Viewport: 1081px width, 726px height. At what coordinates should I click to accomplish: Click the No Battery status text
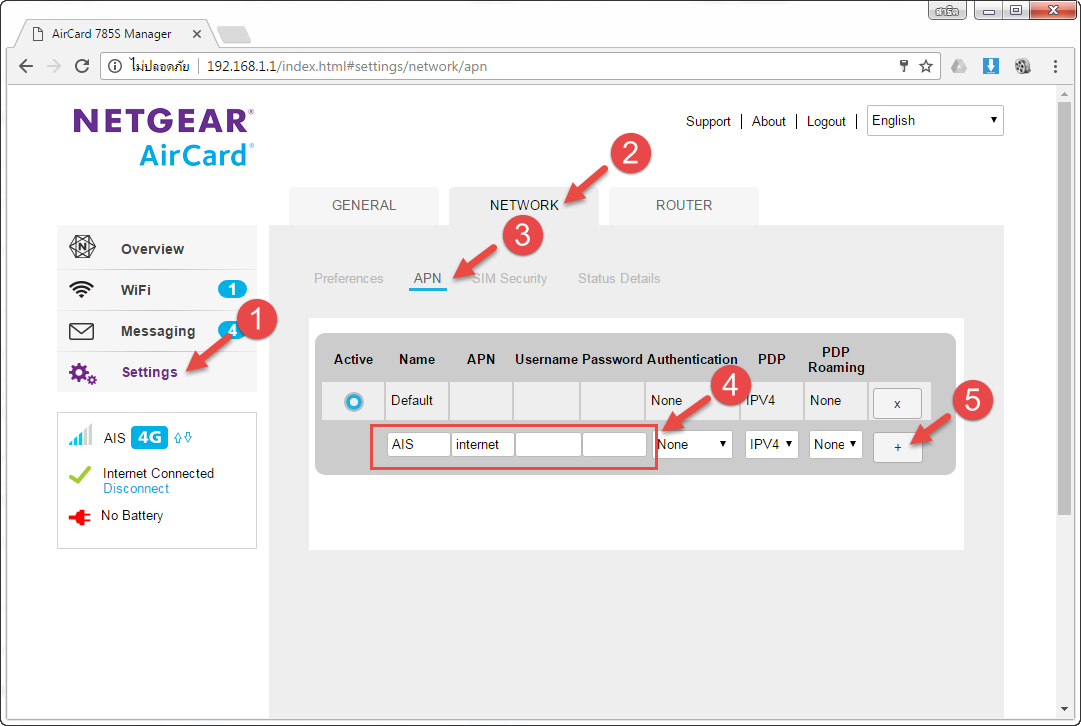click(x=132, y=516)
